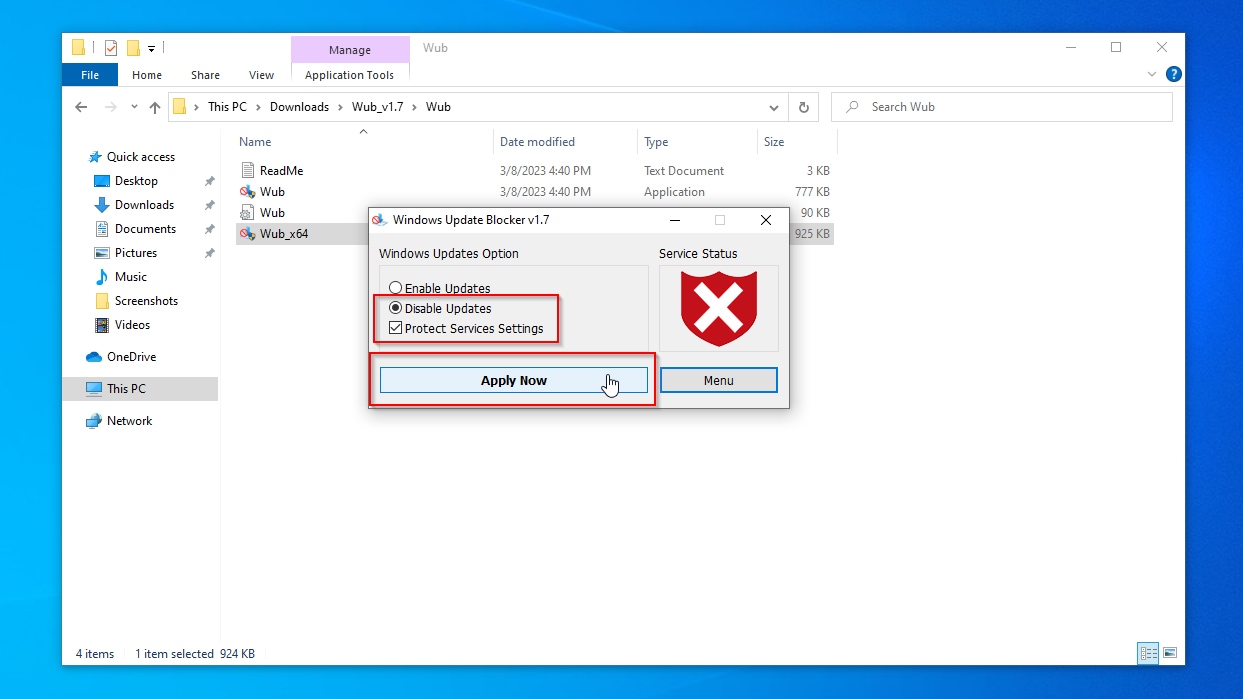Select OneDrive in navigation pane
This screenshot has height=699, width=1243.
tap(131, 357)
